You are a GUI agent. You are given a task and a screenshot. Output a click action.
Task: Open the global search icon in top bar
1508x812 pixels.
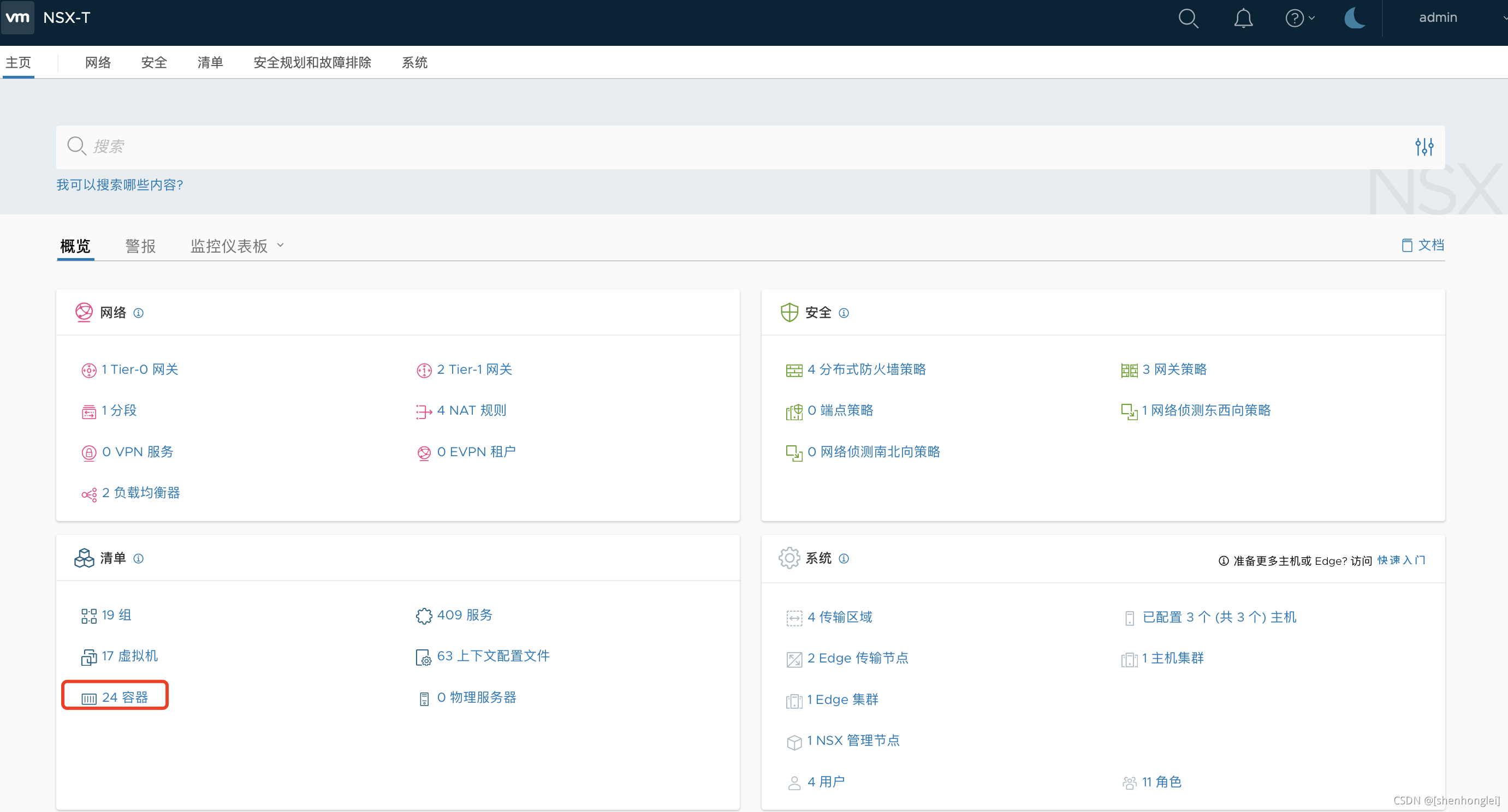1189,18
